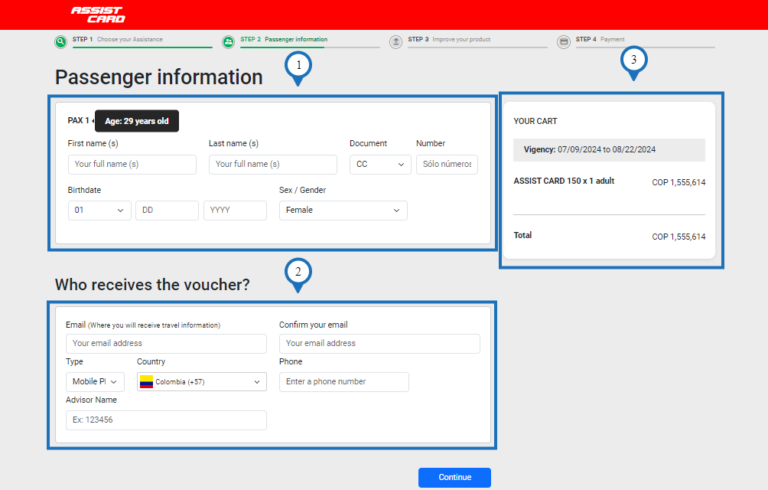This screenshot has width=768, height=490.
Task: Focus the First name(s) field
Action: pyautogui.click(x=132, y=164)
